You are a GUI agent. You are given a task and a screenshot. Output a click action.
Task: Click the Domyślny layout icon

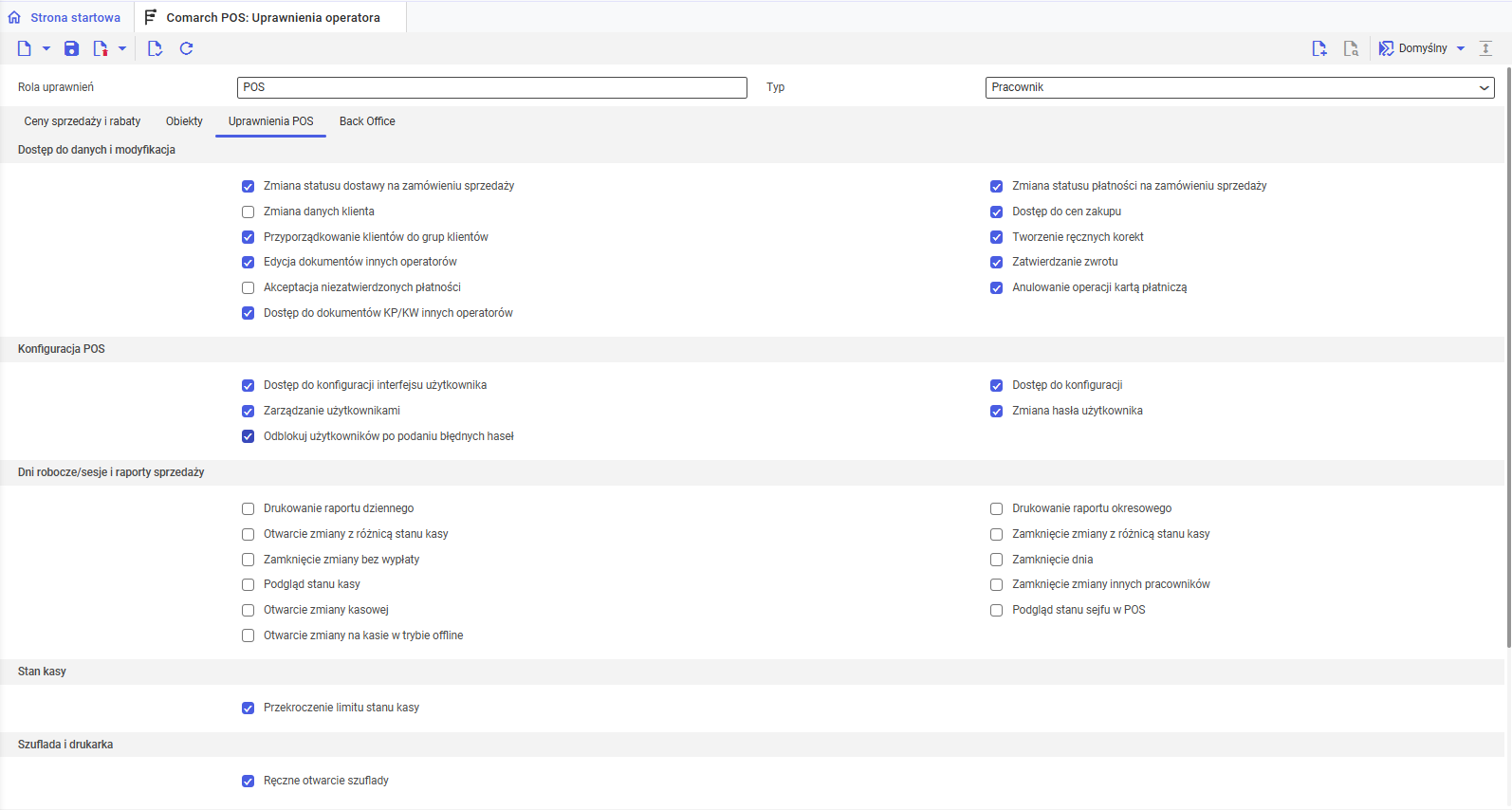(x=1386, y=48)
